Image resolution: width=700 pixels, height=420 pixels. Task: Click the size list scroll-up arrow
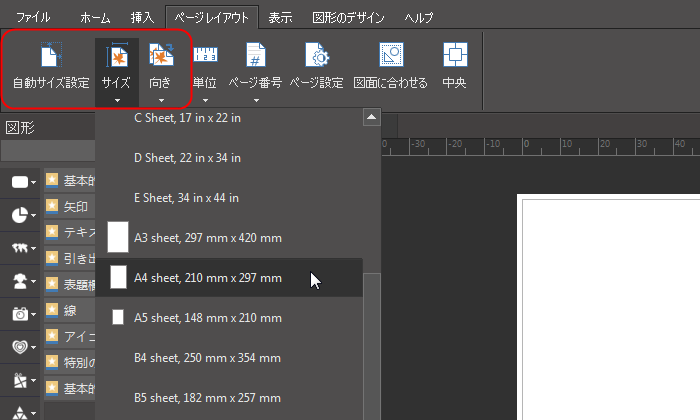371,117
